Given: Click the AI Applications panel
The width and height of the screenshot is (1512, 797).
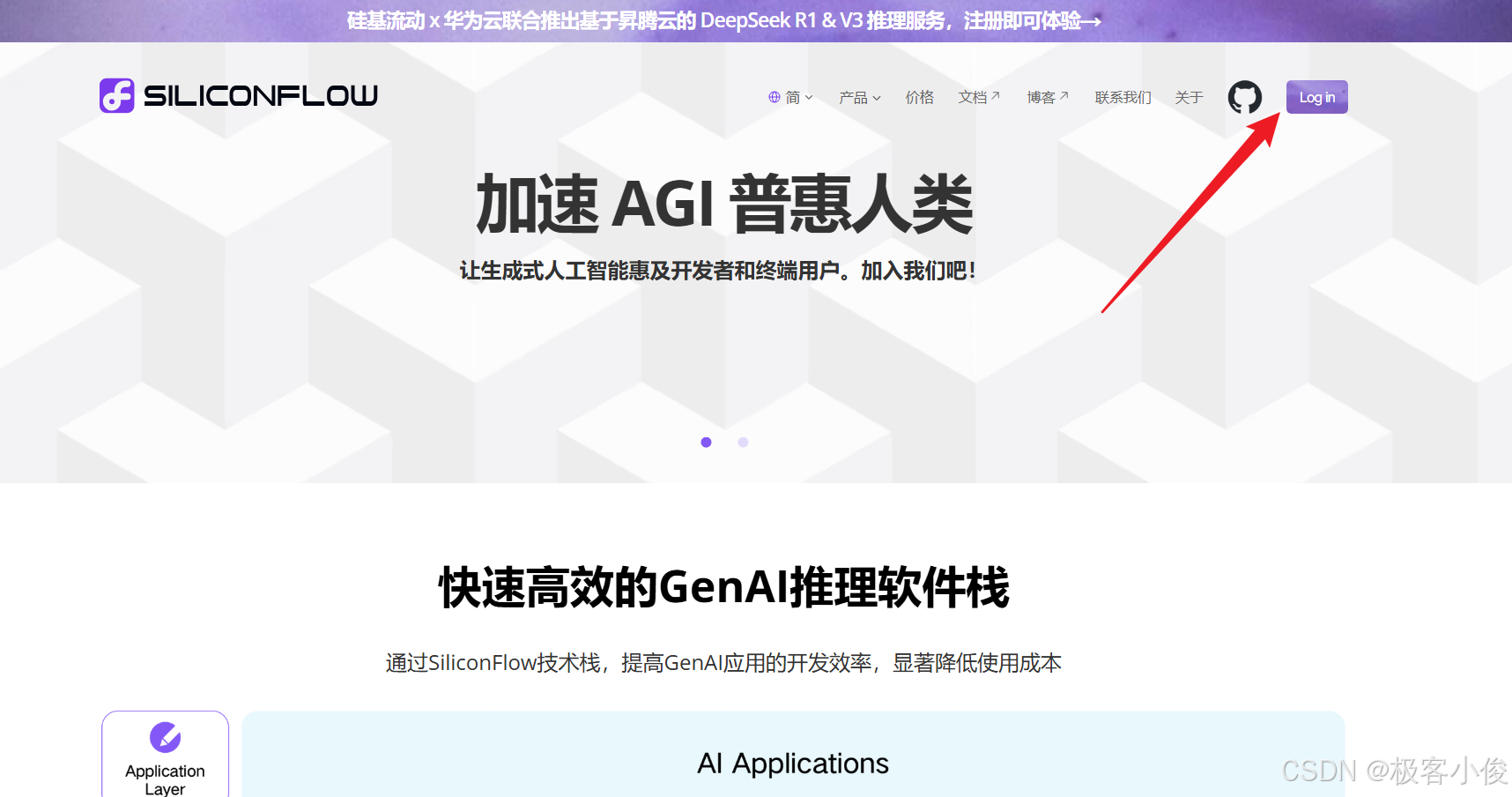Looking at the screenshot, I should point(793,755).
